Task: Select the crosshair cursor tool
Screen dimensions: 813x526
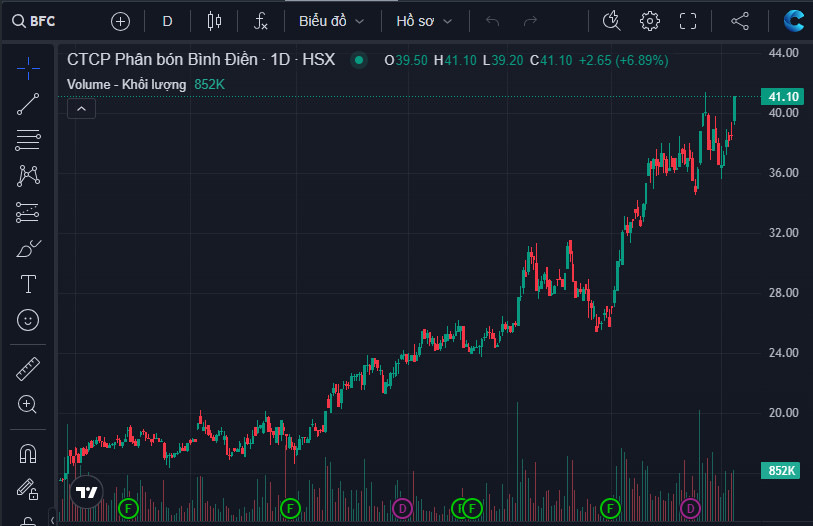Action: 28,67
